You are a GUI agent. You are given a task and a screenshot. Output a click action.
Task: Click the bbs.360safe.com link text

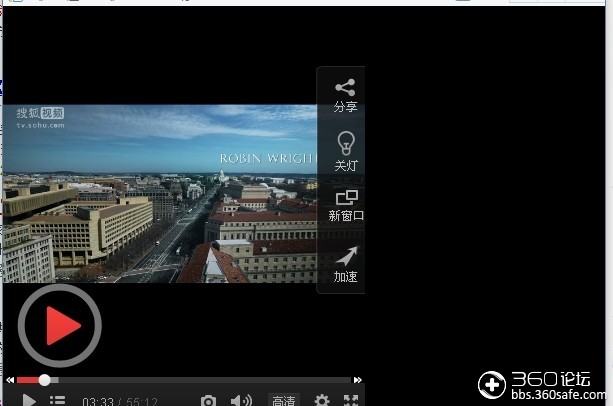[x=558, y=395]
